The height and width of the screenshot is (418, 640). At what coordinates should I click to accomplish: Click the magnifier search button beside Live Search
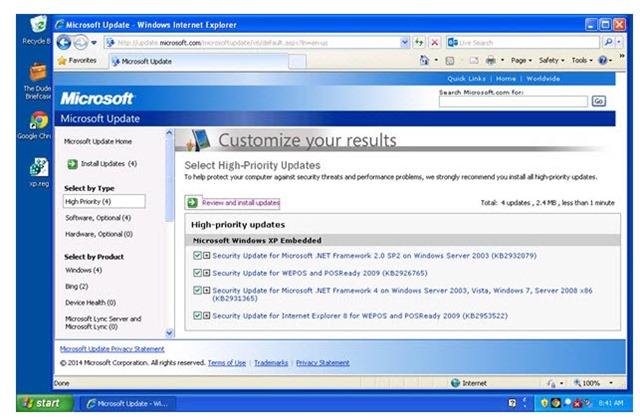pos(608,42)
